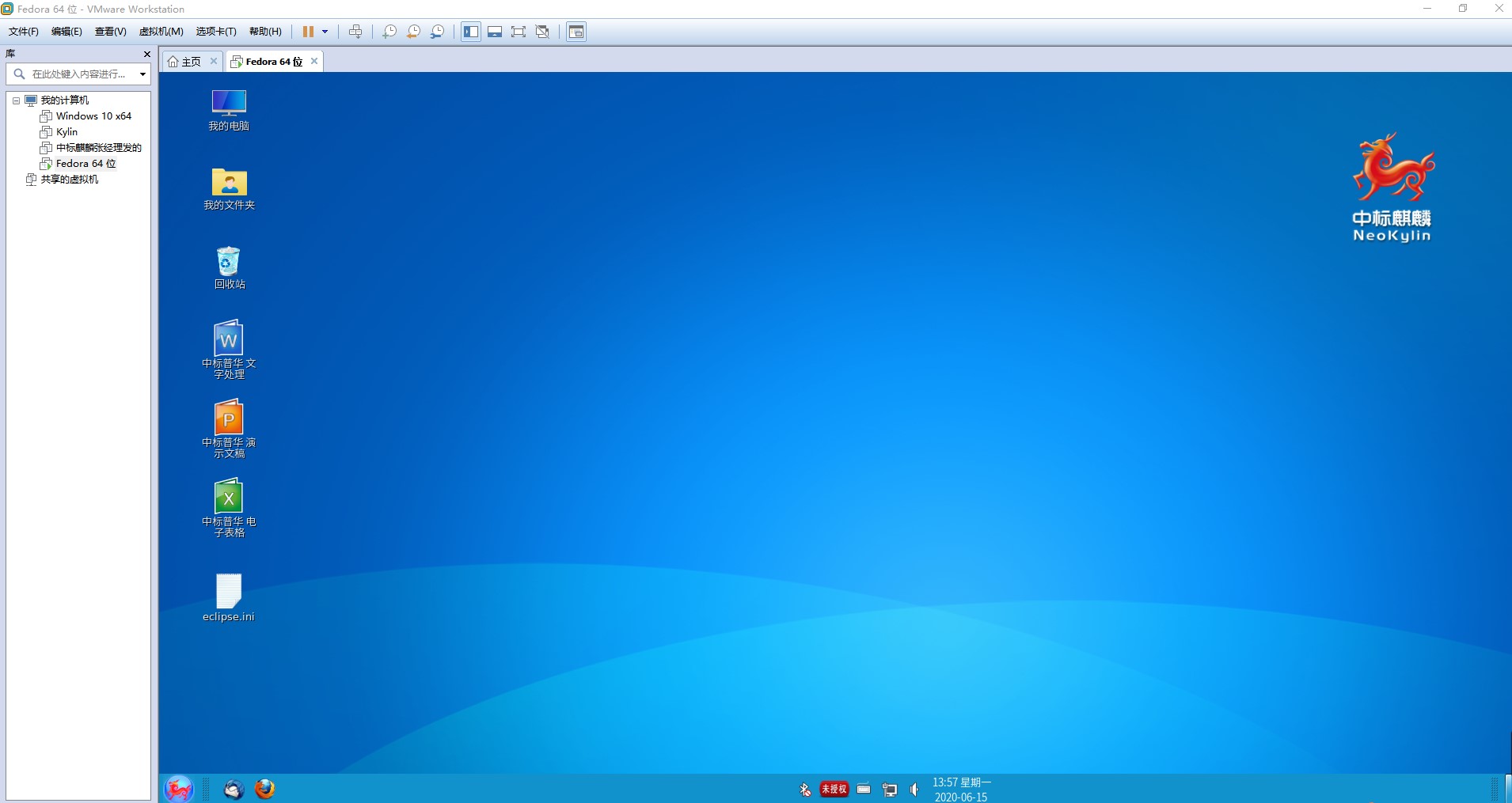Screen dimensions: 1512x803
Task: Click the volume speaker tray icon
Action: [915, 790]
